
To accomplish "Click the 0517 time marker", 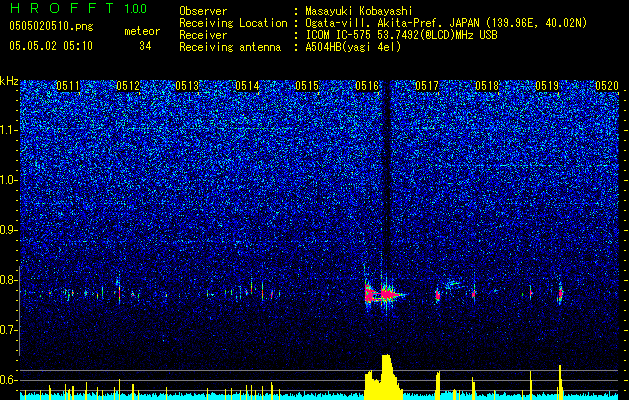I will pos(427,86).
